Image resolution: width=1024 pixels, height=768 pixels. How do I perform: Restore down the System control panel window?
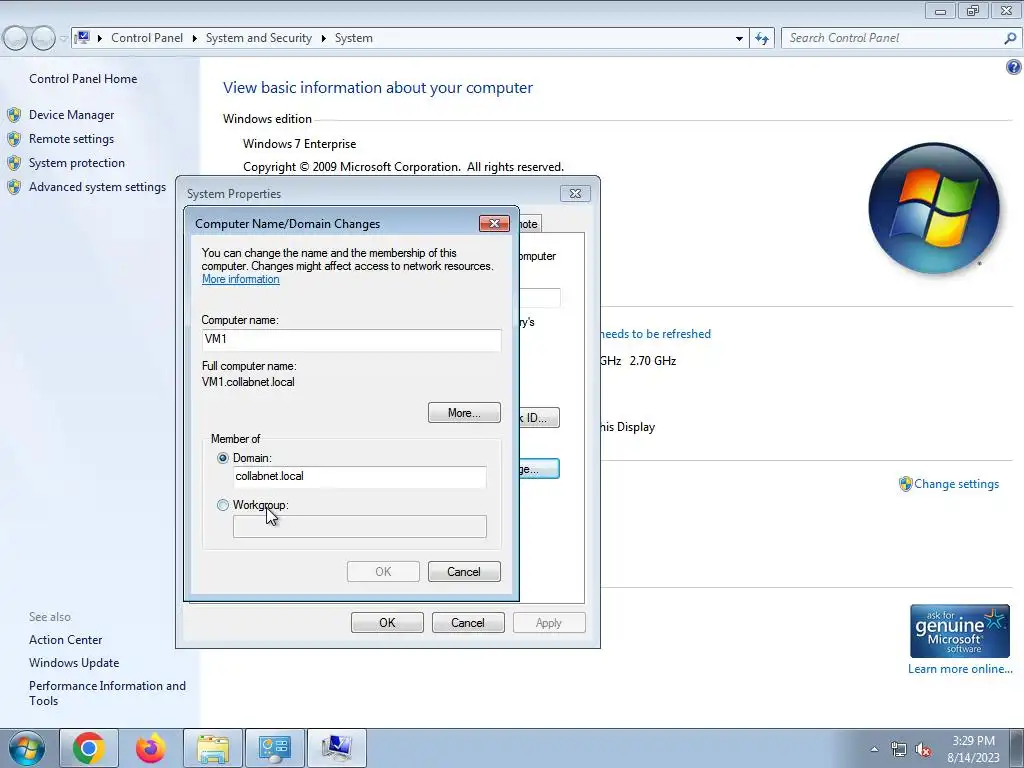[973, 10]
